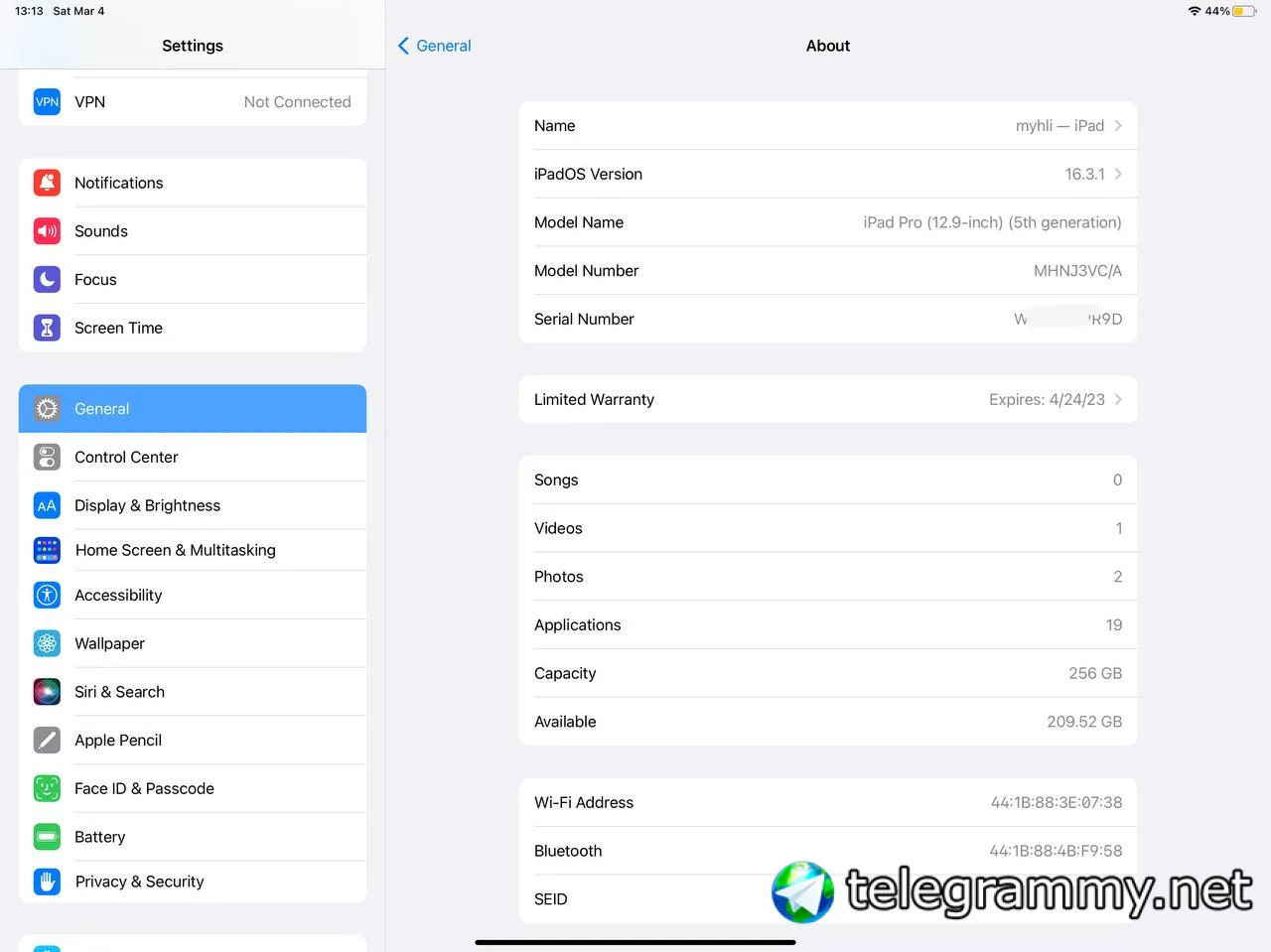Image resolution: width=1271 pixels, height=952 pixels.
Task: Tap the Display & Brightness AA icon
Action: 47,505
